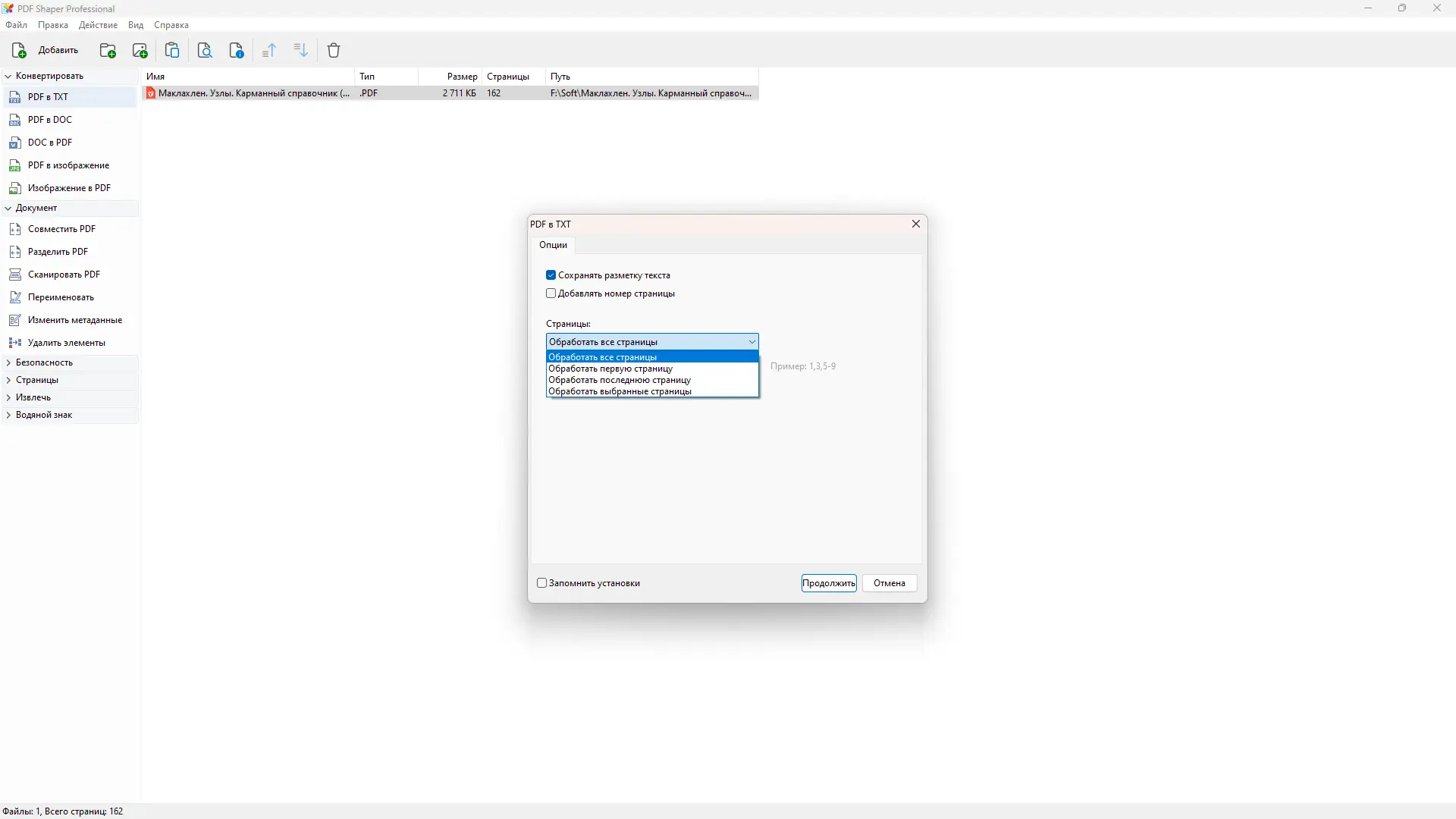Enable 'Добавлять номер страницы' checkbox
The height and width of the screenshot is (819, 1456).
(551, 293)
